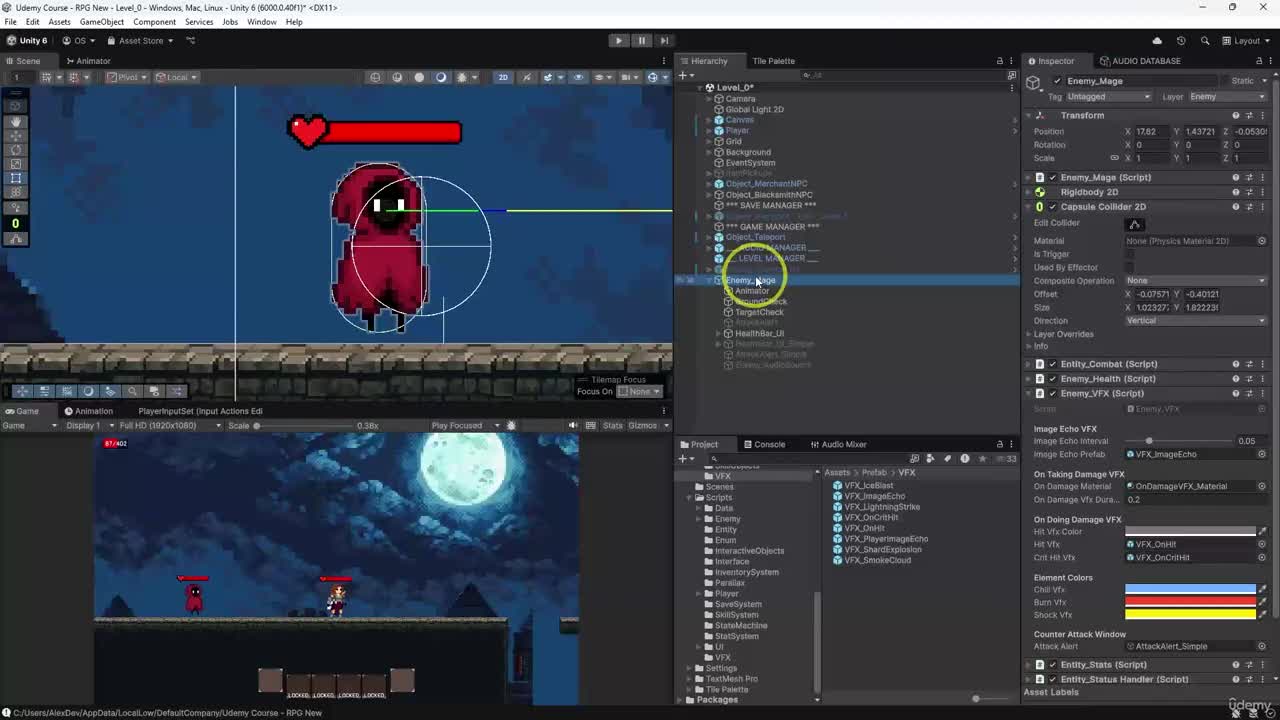Open the GameObject menu

click(x=101, y=21)
